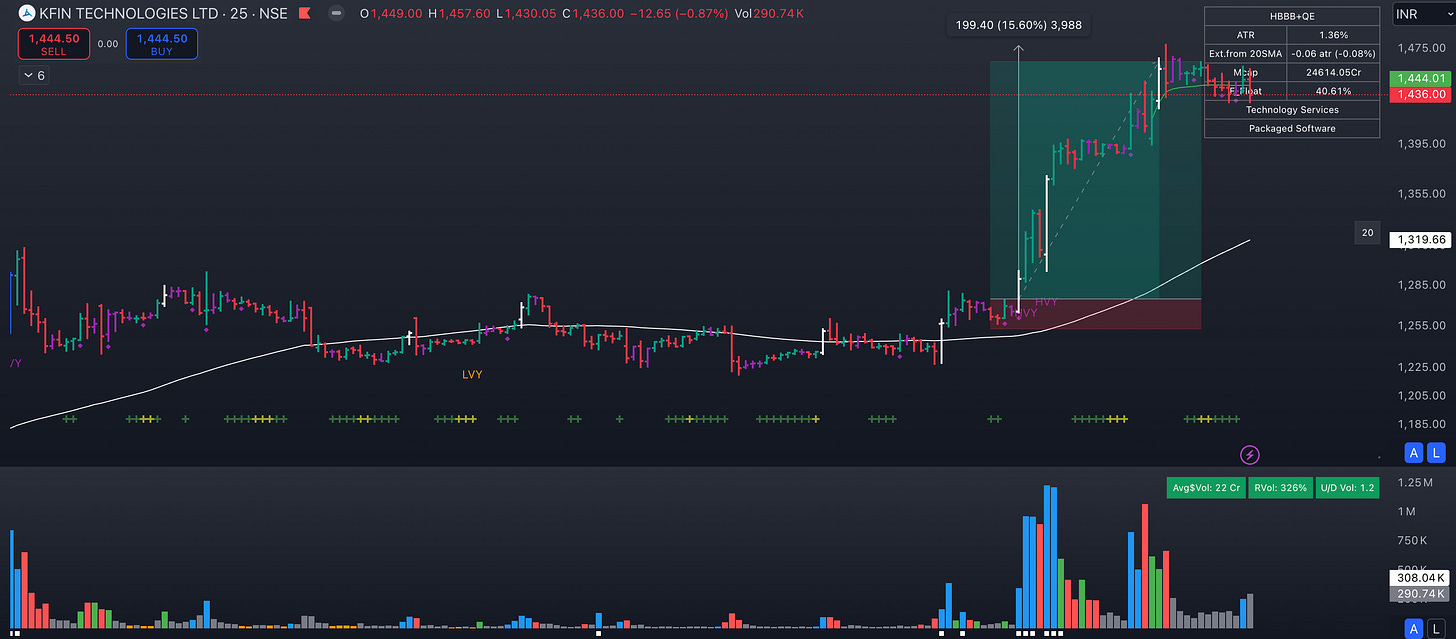The height and width of the screenshot is (639, 1456).
Task: Click the 20 moving average tag
Action: [1367, 233]
